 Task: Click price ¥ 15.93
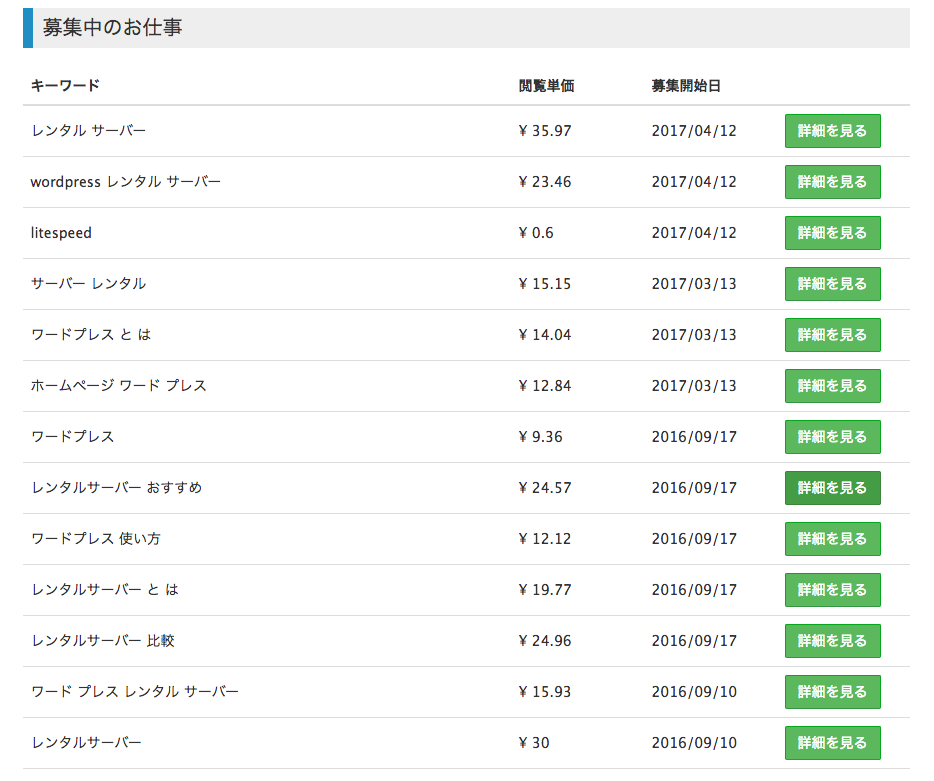[544, 692]
